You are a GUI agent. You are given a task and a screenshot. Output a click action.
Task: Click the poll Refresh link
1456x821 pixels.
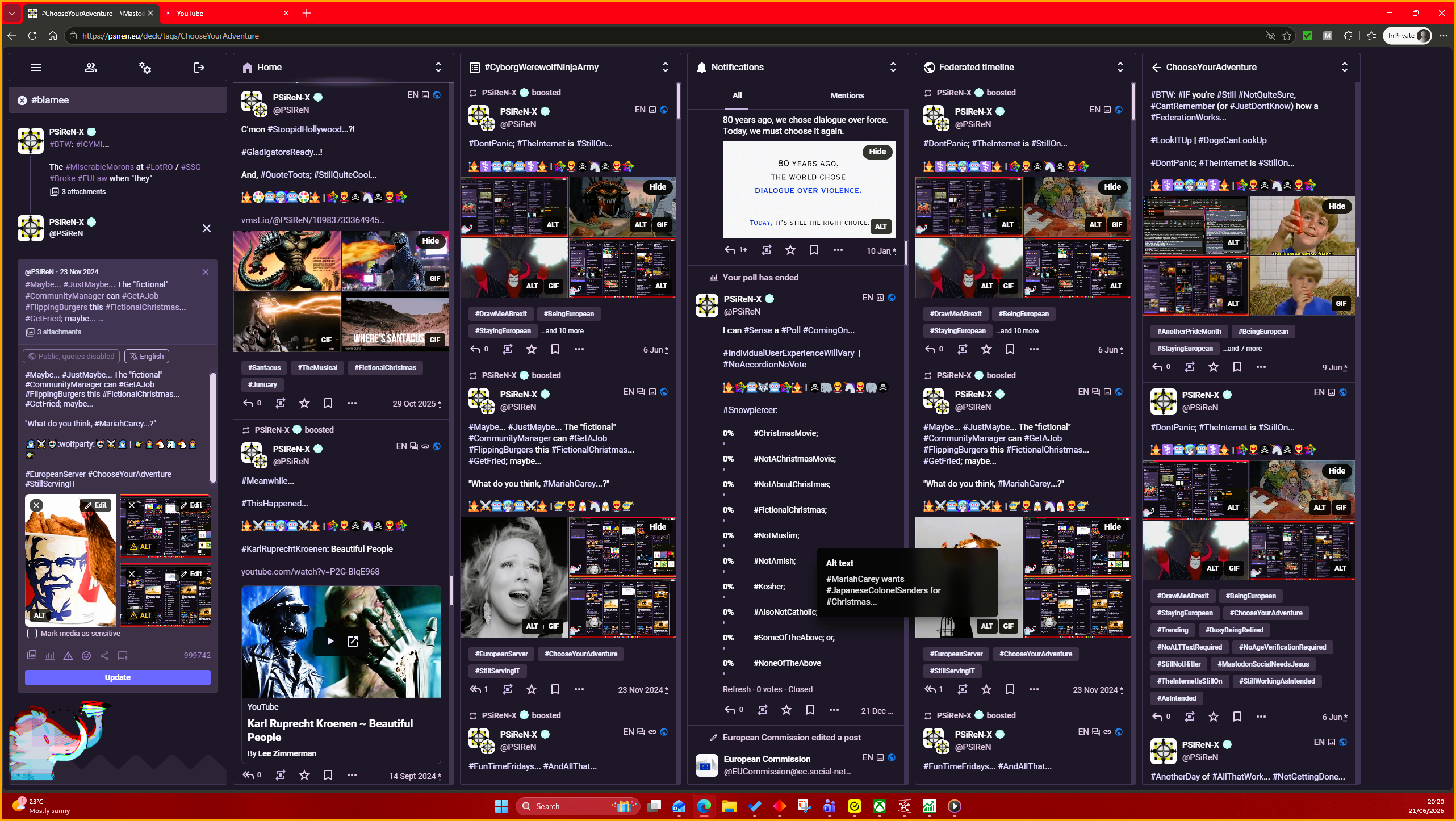(x=736, y=689)
